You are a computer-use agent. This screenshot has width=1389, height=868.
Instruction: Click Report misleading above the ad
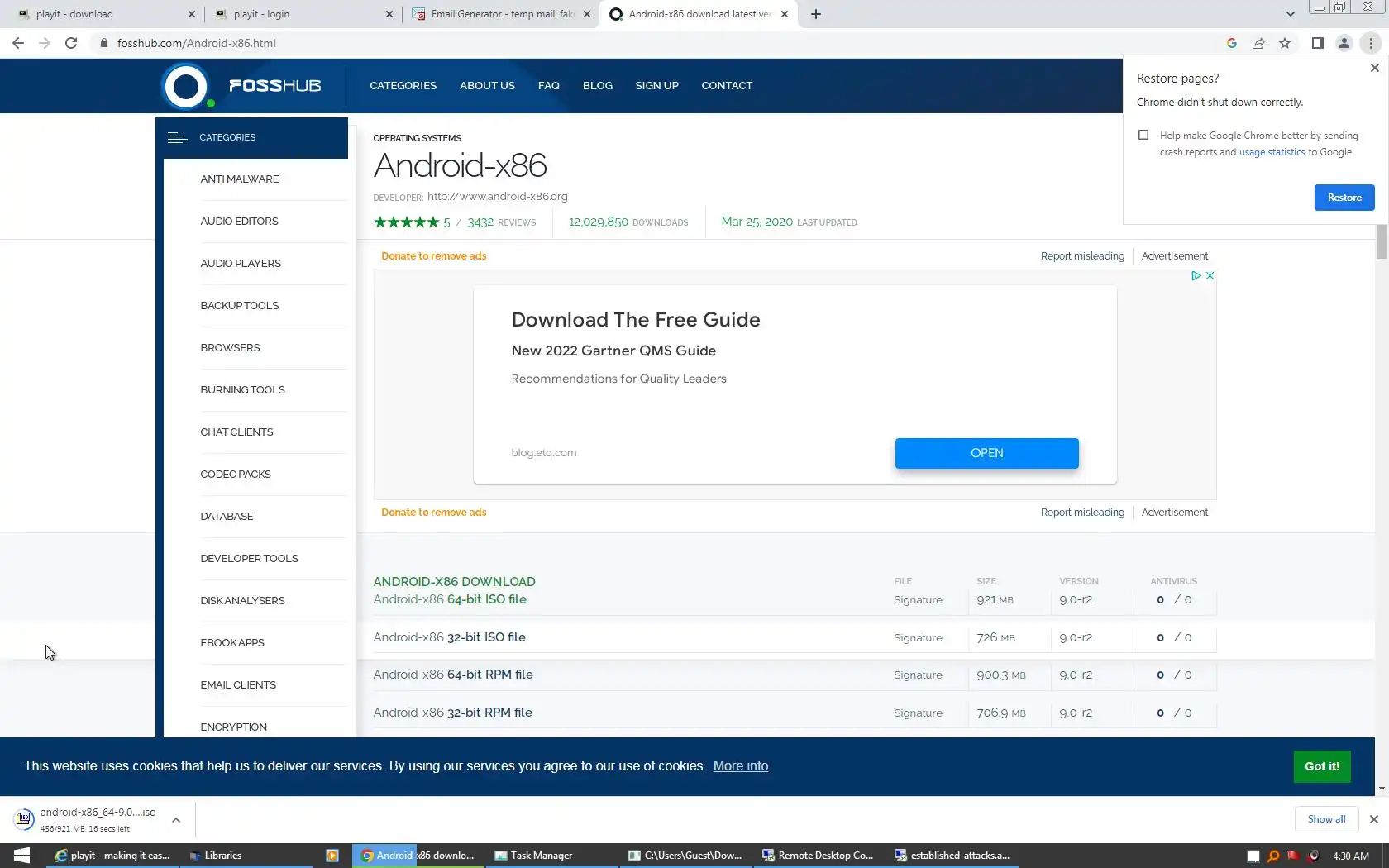pos(1082,256)
